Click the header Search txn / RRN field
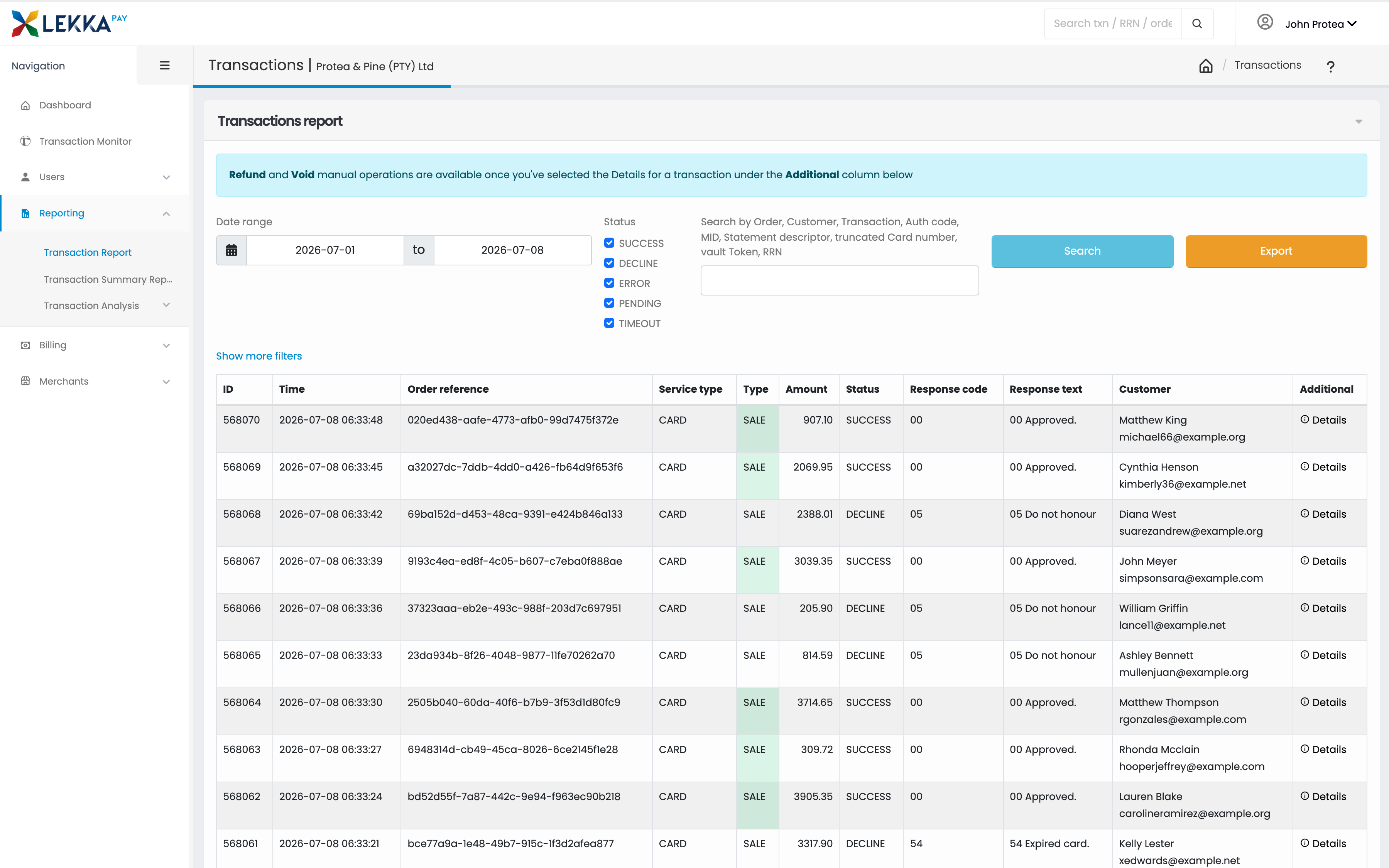The height and width of the screenshot is (868, 1389). [x=1112, y=24]
